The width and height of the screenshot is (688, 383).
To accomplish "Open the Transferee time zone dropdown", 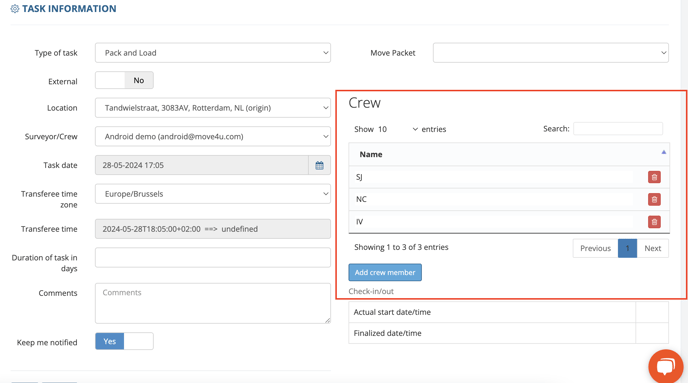I will click(213, 194).
